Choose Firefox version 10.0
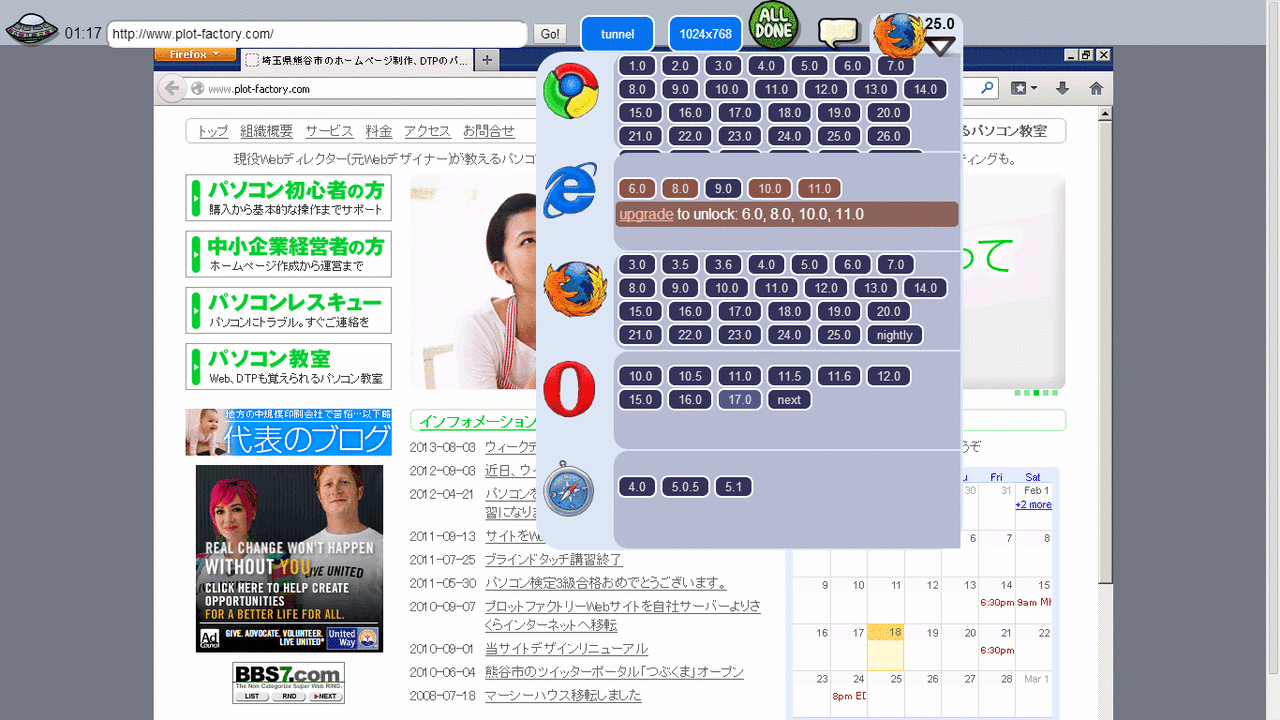This screenshot has height=720, width=1280. [727, 288]
